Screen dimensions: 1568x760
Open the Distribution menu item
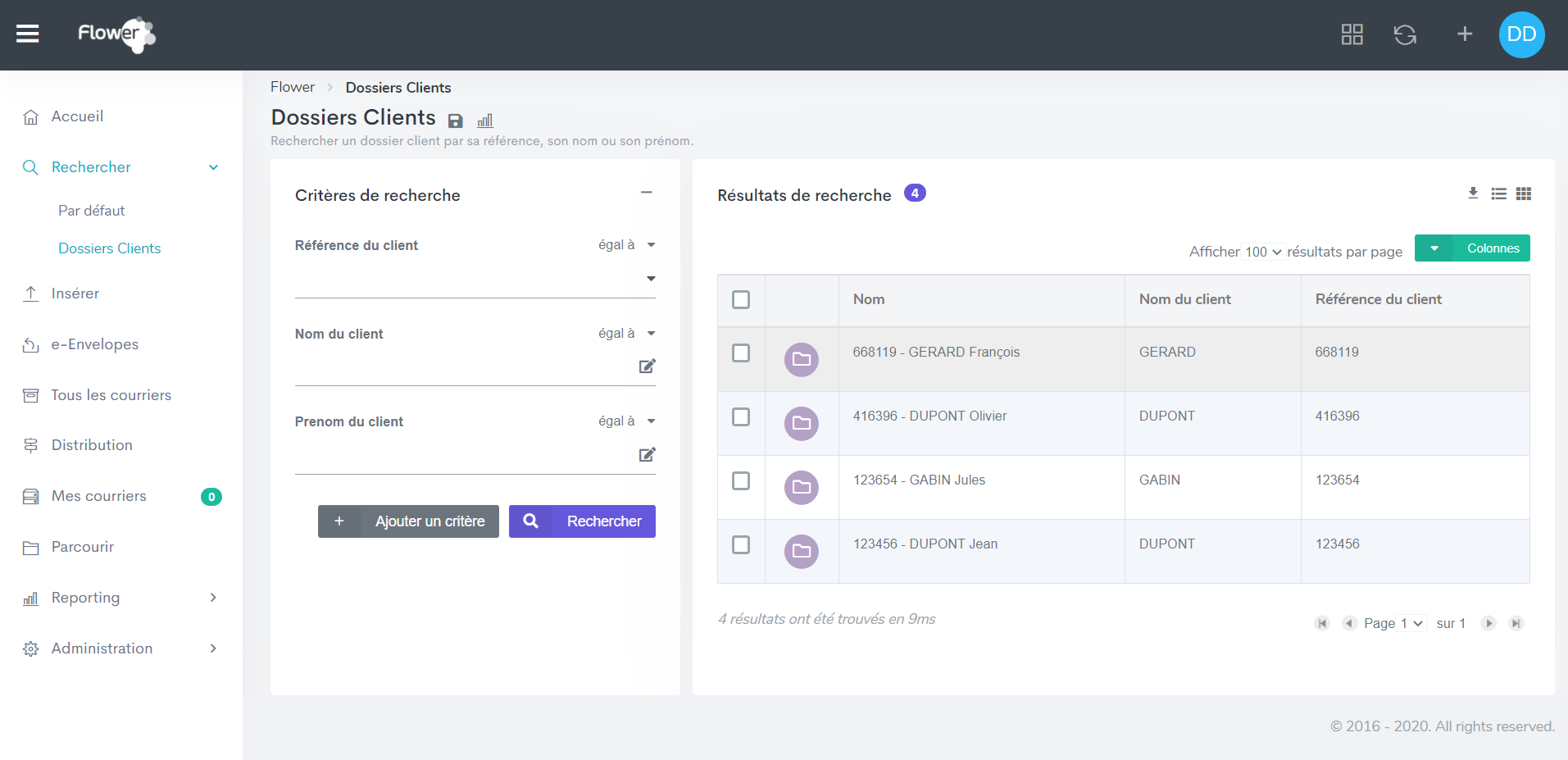(x=92, y=445)
